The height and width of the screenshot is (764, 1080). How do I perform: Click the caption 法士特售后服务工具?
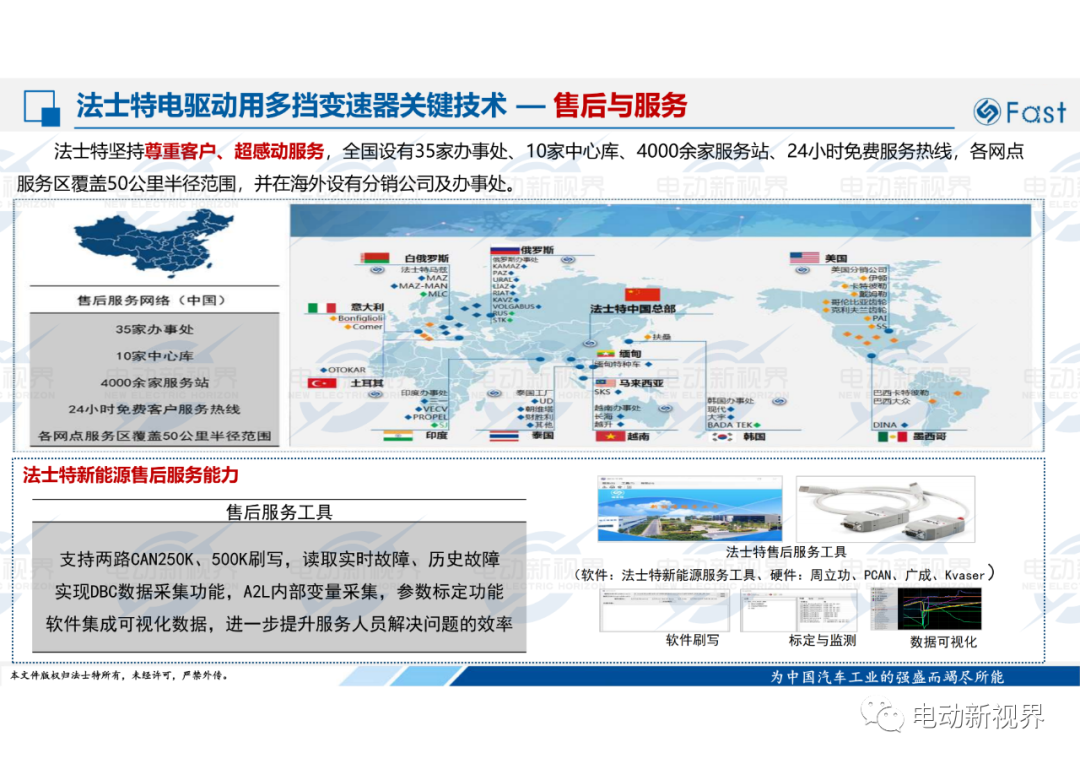tap(786, 552)
